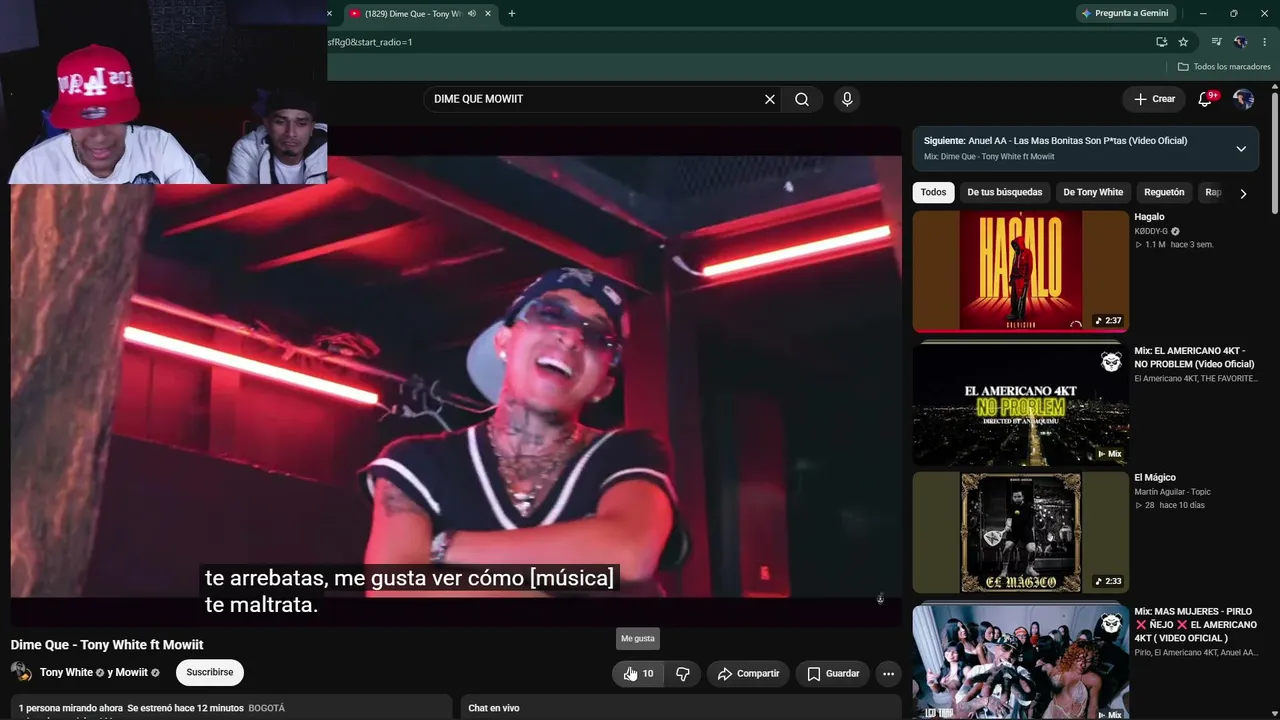The width and height of the screenshot is (1280, 720).
Task: Click into the YouTube search field
Action: click(x=594, y=99)
